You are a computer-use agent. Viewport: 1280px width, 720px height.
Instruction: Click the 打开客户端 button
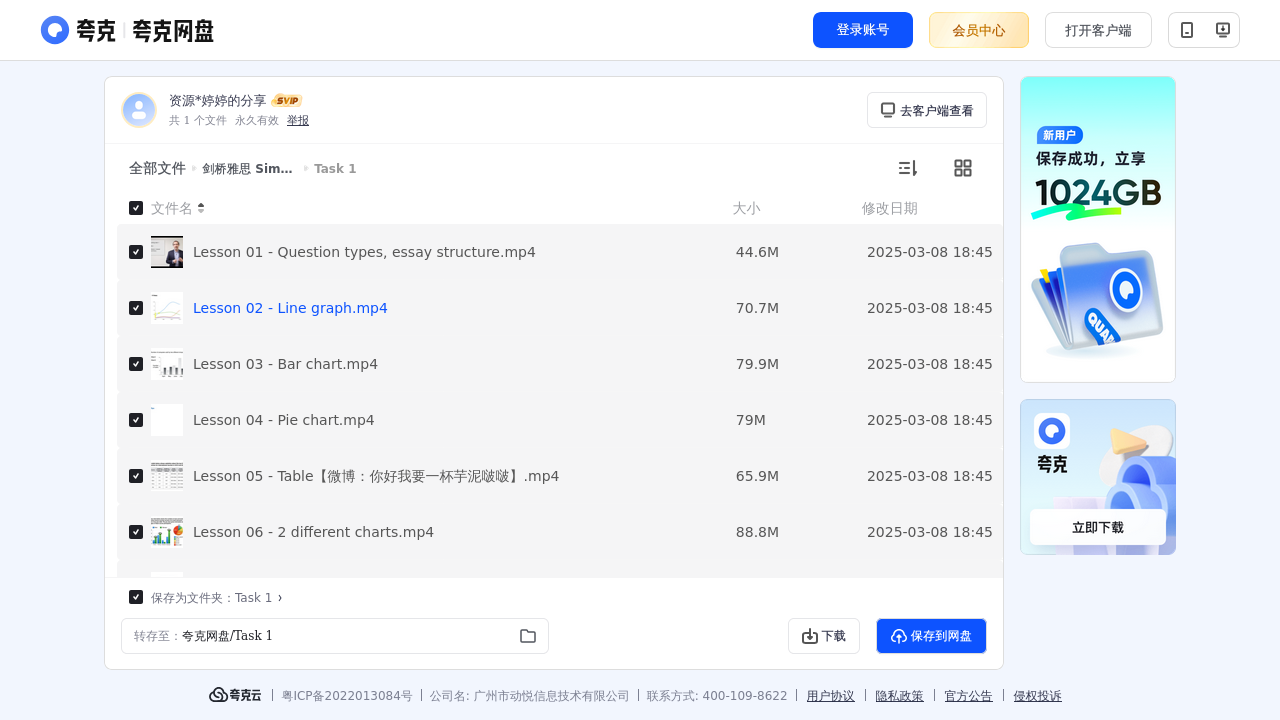tap(1098, 30)
